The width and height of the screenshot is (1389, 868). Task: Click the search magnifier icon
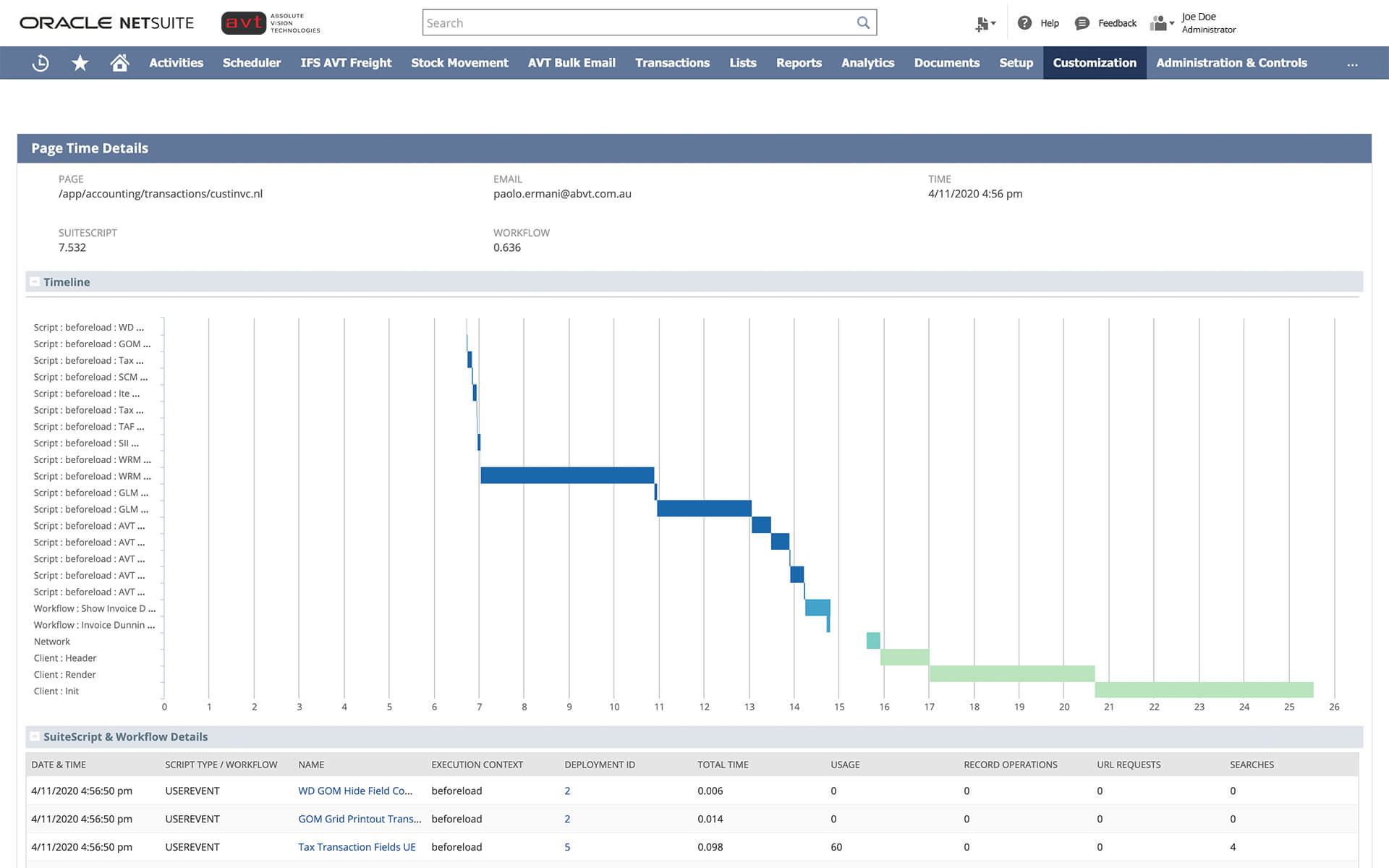click(863, 22)
